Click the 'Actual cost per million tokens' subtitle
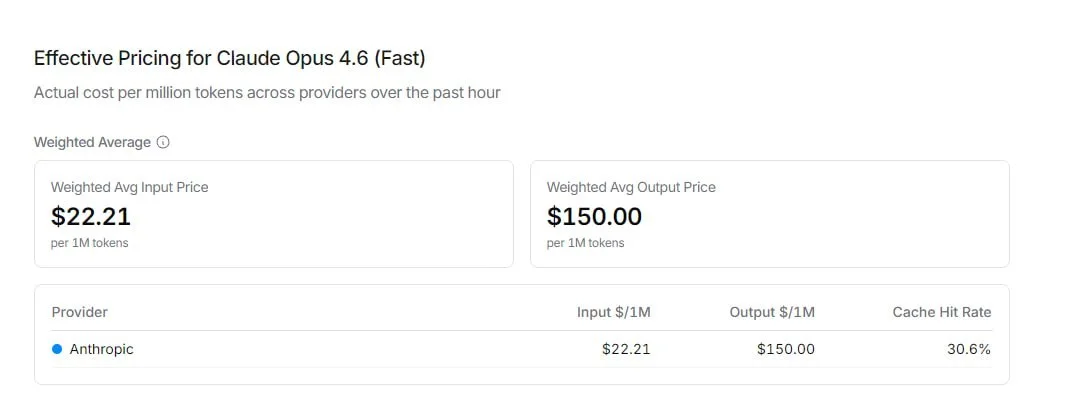This screenshot has height=400, width=1092. click(x=267, y=93)
